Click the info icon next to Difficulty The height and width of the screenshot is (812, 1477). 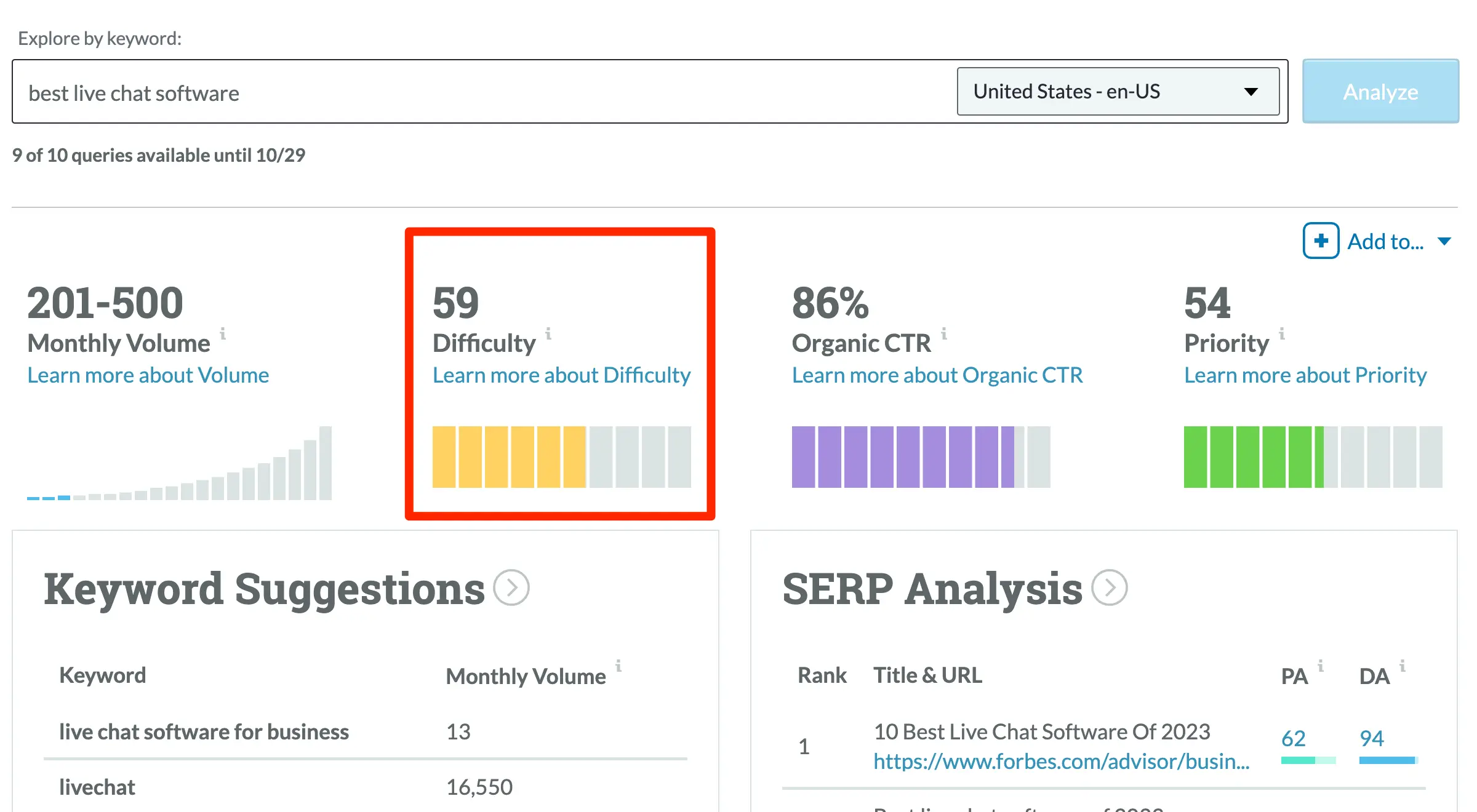coord(548,334)
